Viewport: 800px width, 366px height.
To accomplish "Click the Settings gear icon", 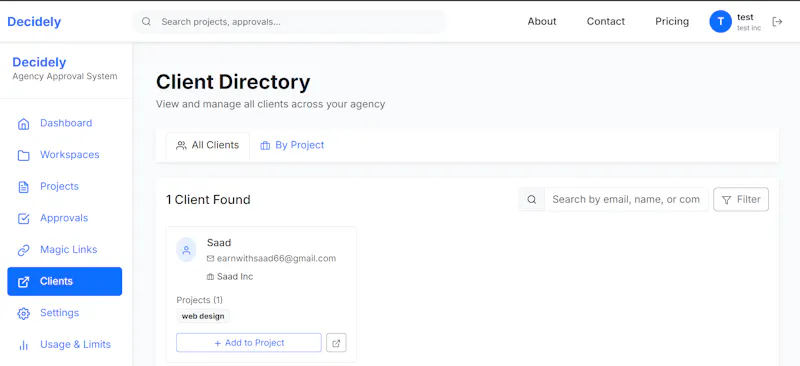I will point(23,313).
